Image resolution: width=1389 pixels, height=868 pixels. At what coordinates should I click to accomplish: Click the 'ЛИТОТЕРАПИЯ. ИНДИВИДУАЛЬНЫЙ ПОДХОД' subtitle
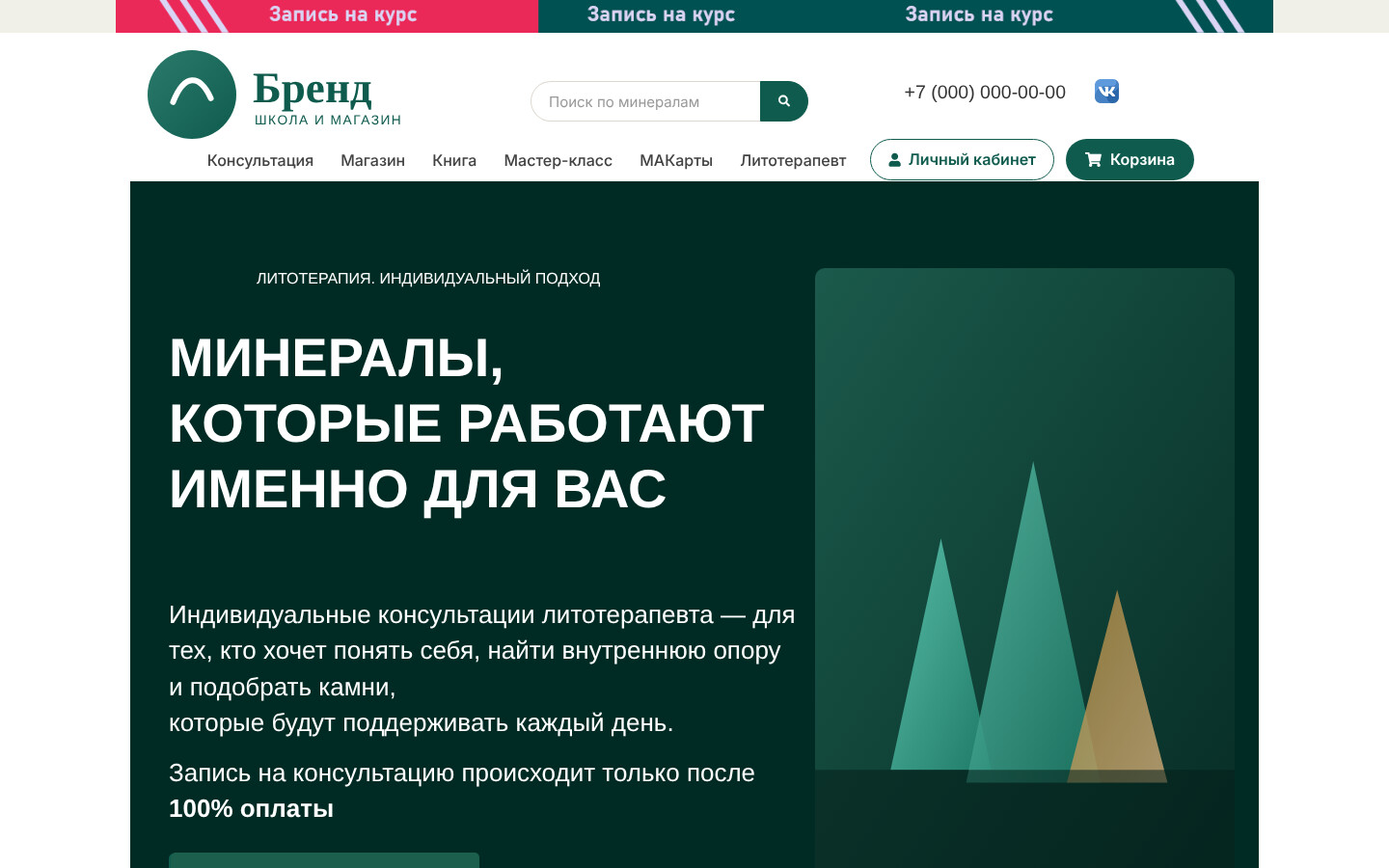click(x=428, y=279)
